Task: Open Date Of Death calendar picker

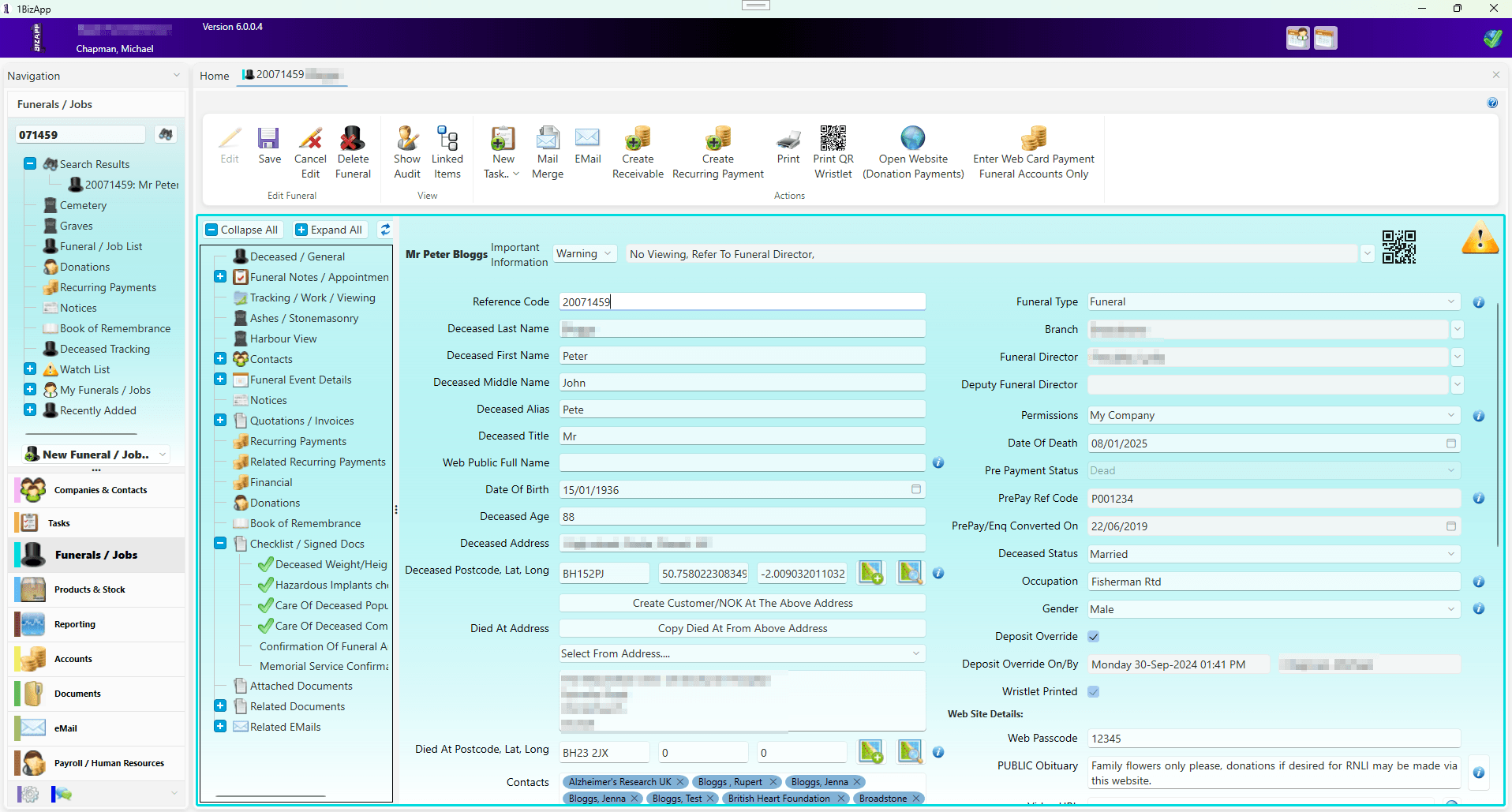Action: point(1451,443)
